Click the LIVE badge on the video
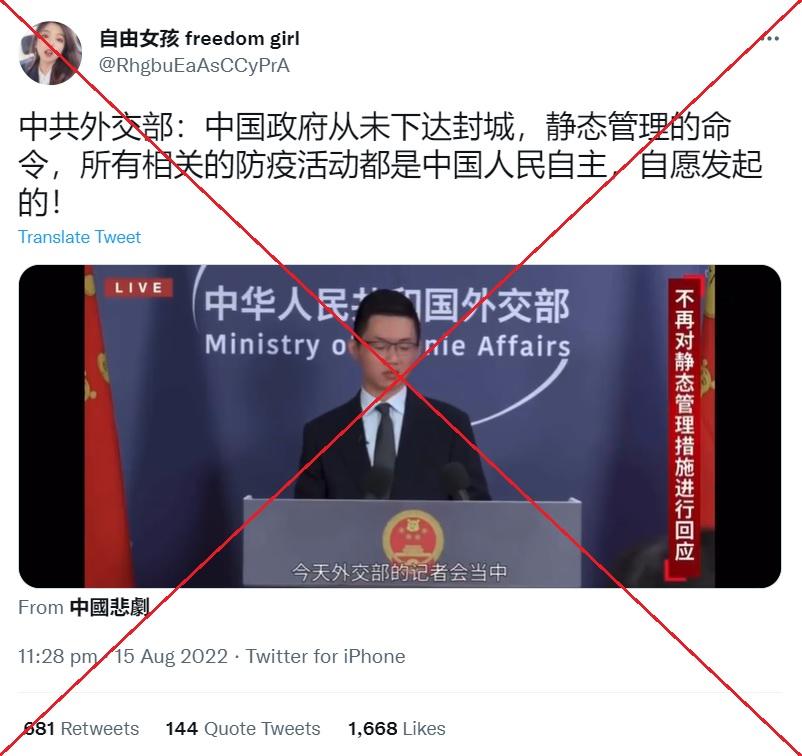Viewport: 802px width, 756px height. point(139,287)
